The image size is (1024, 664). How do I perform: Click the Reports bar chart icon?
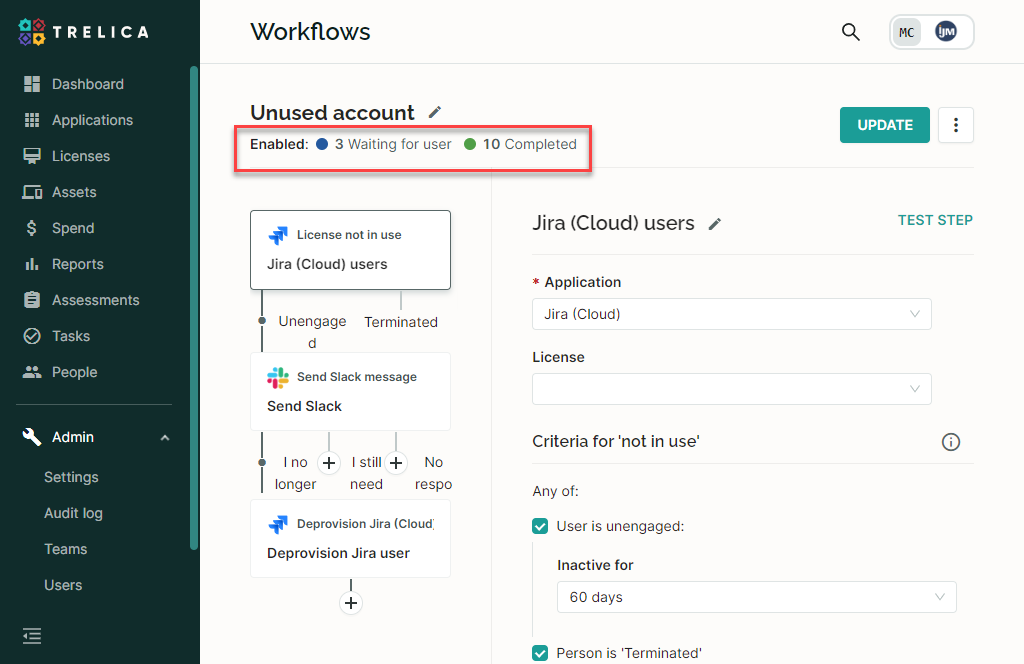(31, 264)
